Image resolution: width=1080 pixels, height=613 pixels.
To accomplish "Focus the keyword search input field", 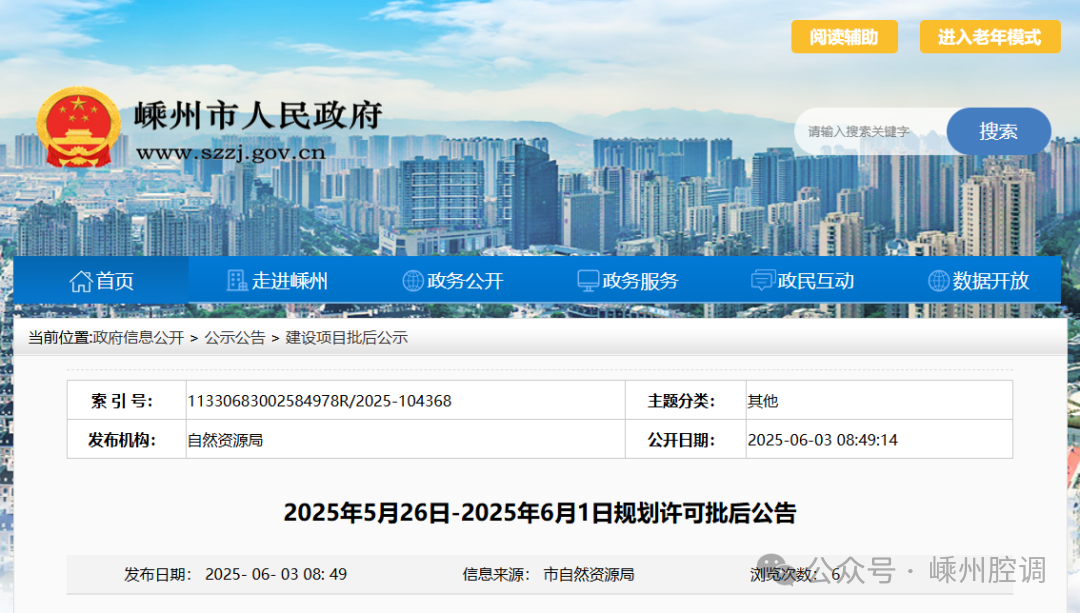I will coord(865,131).
